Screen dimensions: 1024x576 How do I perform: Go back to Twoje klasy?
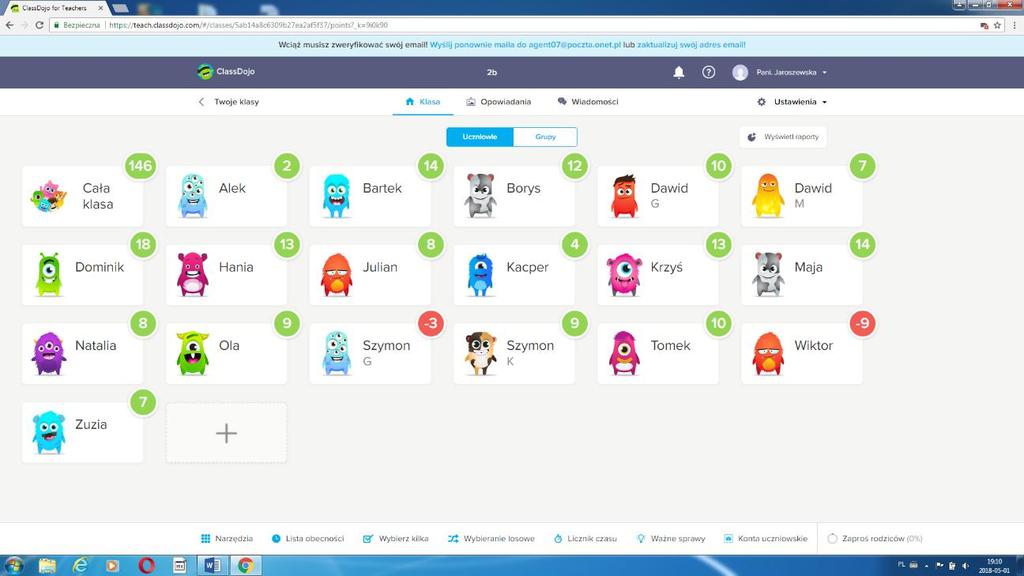(x=229, y=102)
